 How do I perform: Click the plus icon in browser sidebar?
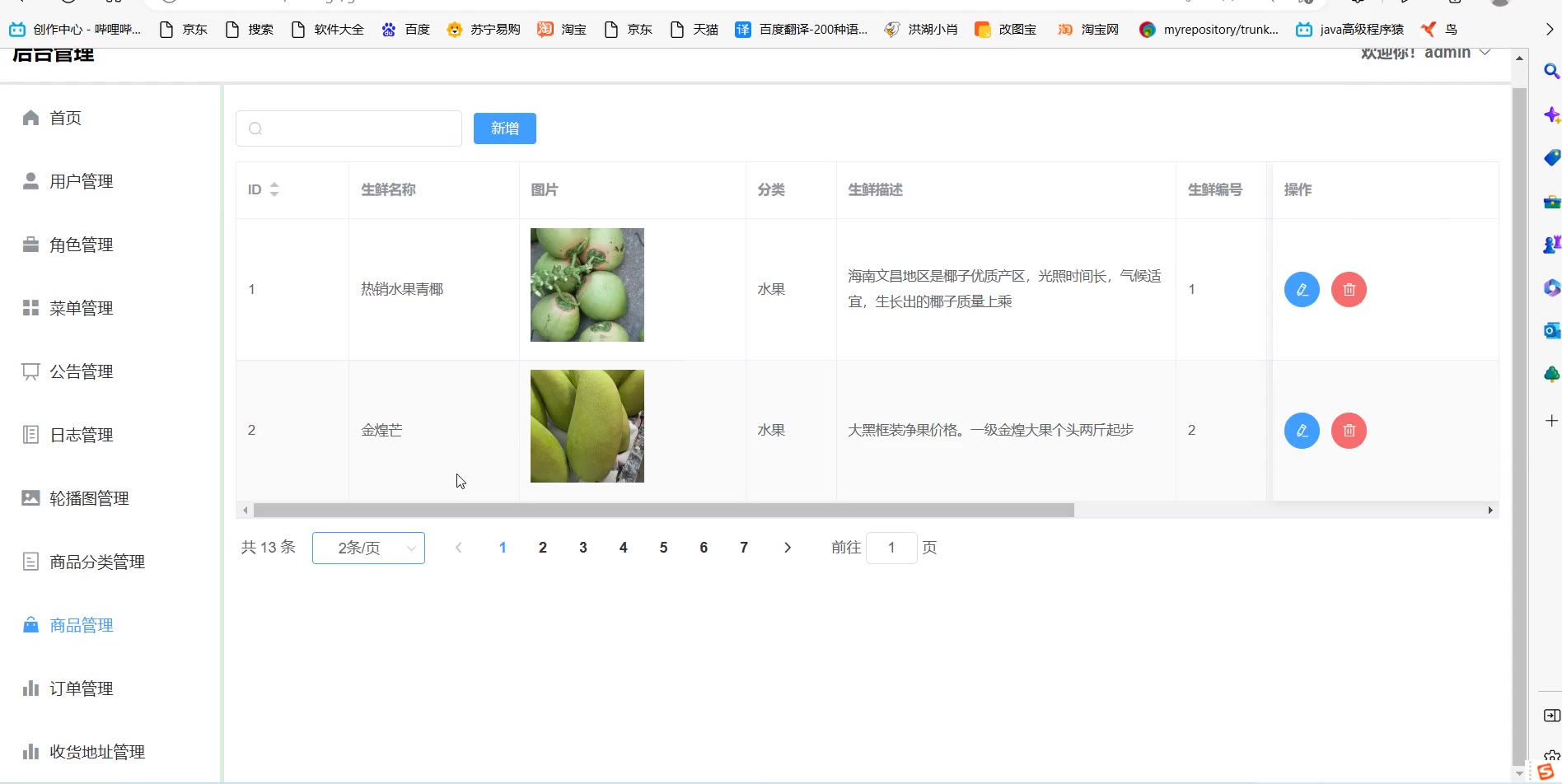1551,421
